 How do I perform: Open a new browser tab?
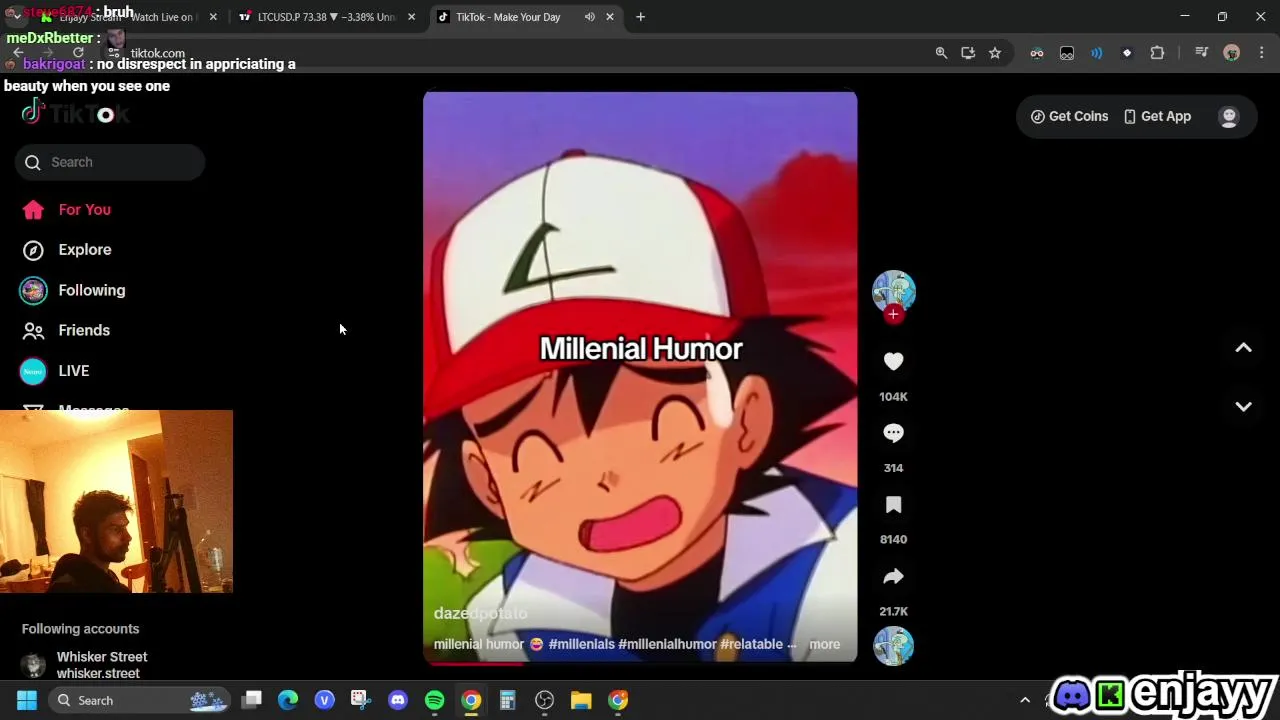[640, 17]
